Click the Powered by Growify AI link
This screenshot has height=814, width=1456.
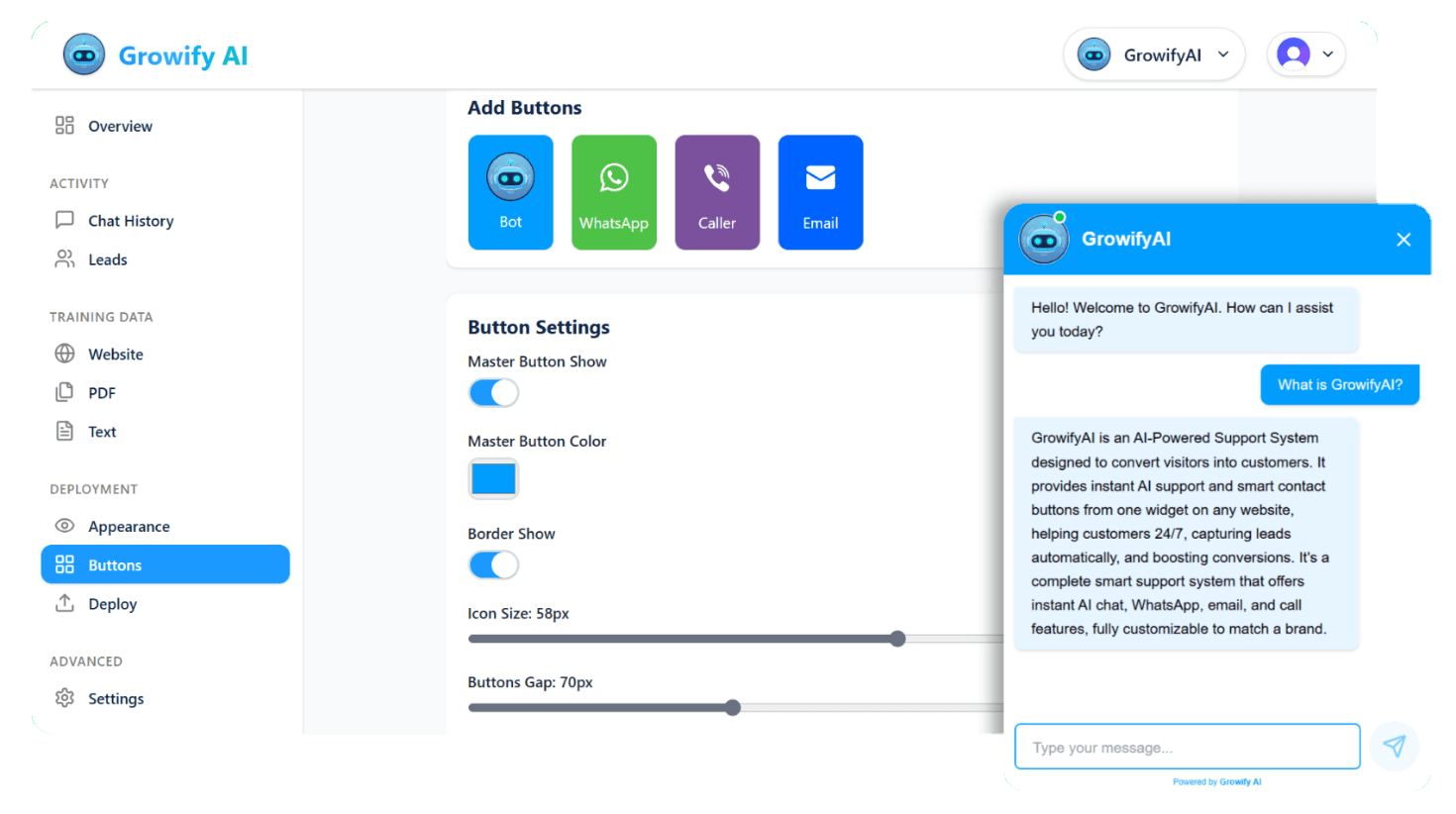click(x=1217, y=781)
